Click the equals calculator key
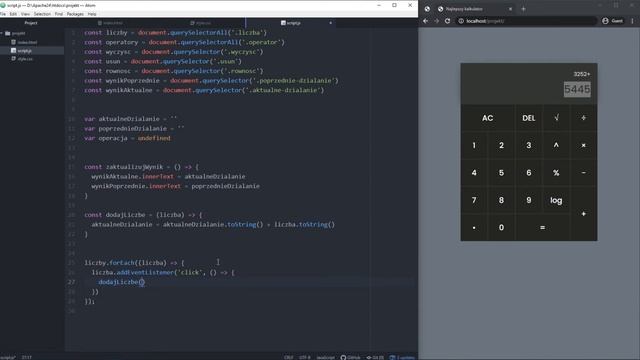The width and height of the screenshot is (640, 360). (542, 227)
